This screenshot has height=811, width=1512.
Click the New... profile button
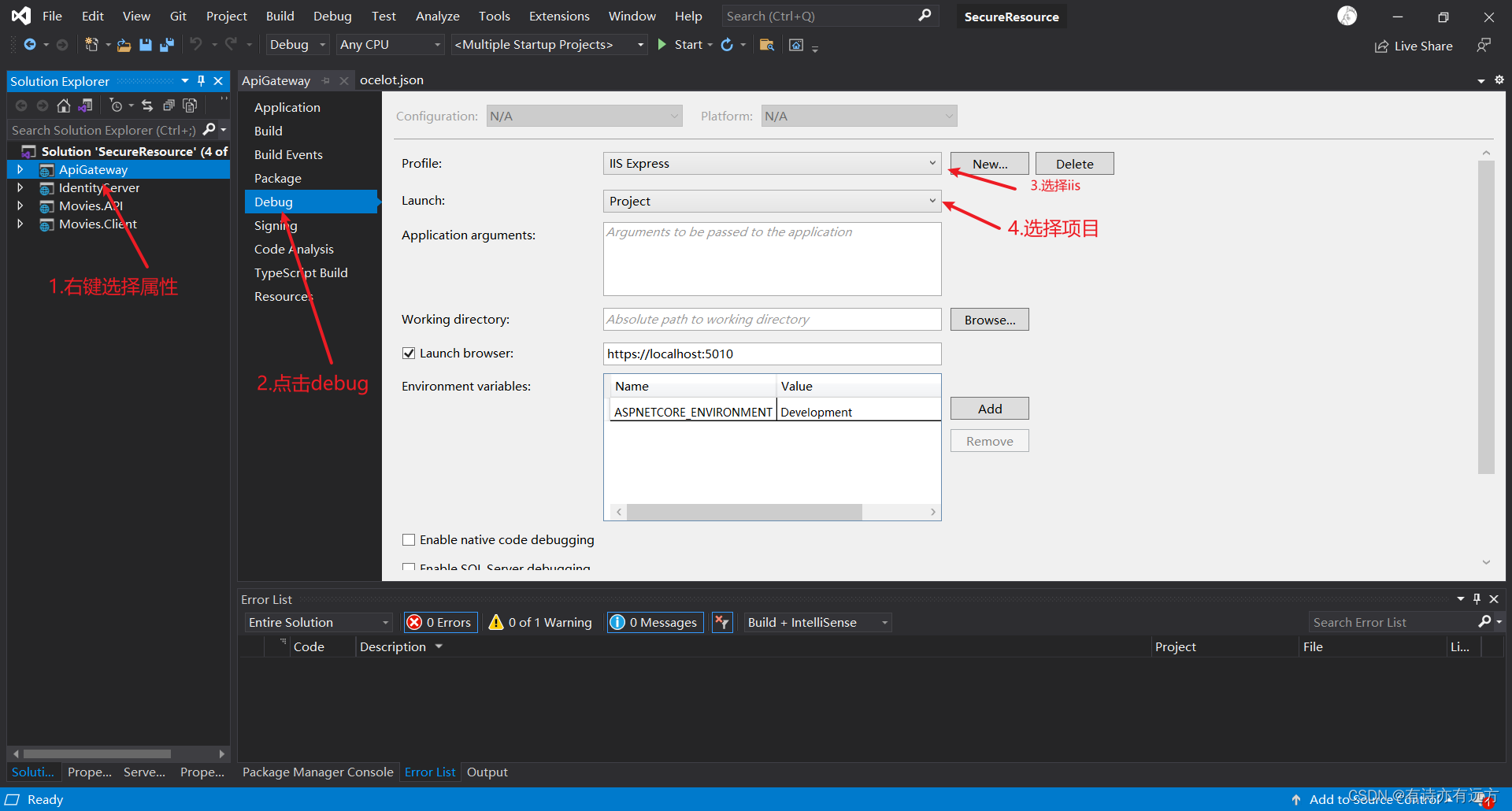(x=989, y=164)
